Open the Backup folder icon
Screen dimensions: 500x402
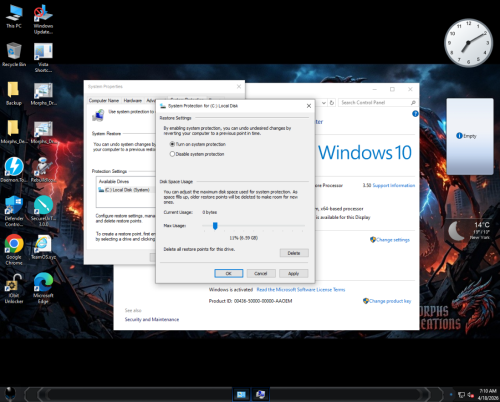pos(14,93)
